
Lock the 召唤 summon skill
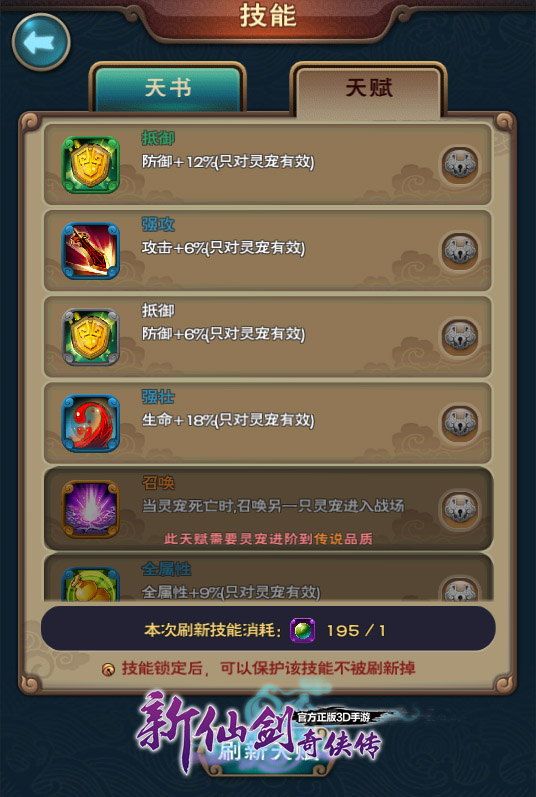click(460, 509)
